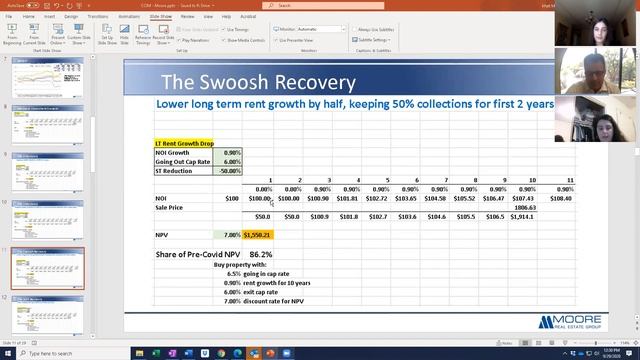Image resolution: width=640 pixels, height=360 pixels.
Task: Click in the PowerPoint Search box
Action: (323, 6)
